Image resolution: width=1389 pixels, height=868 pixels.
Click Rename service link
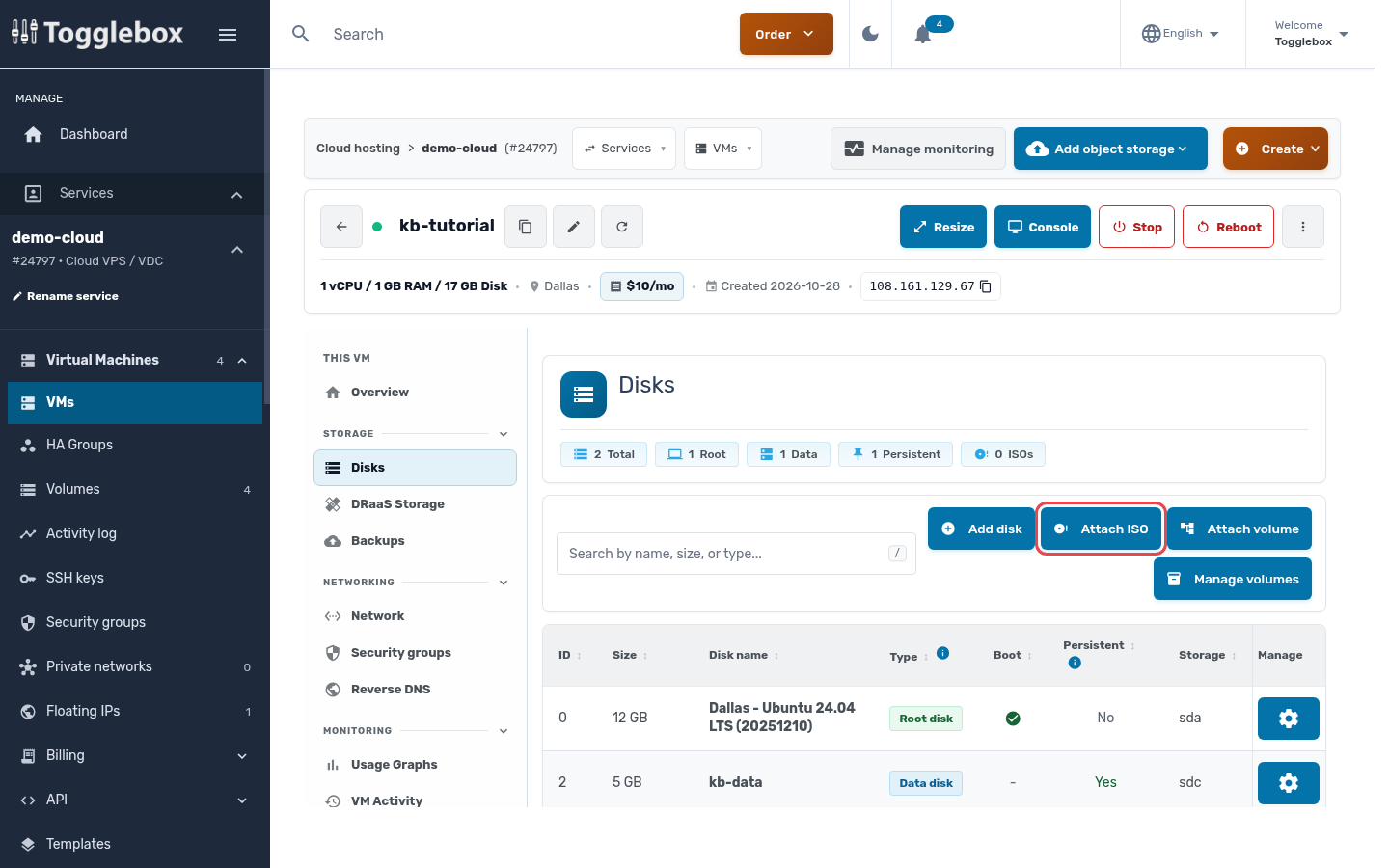tap(66, 296)
